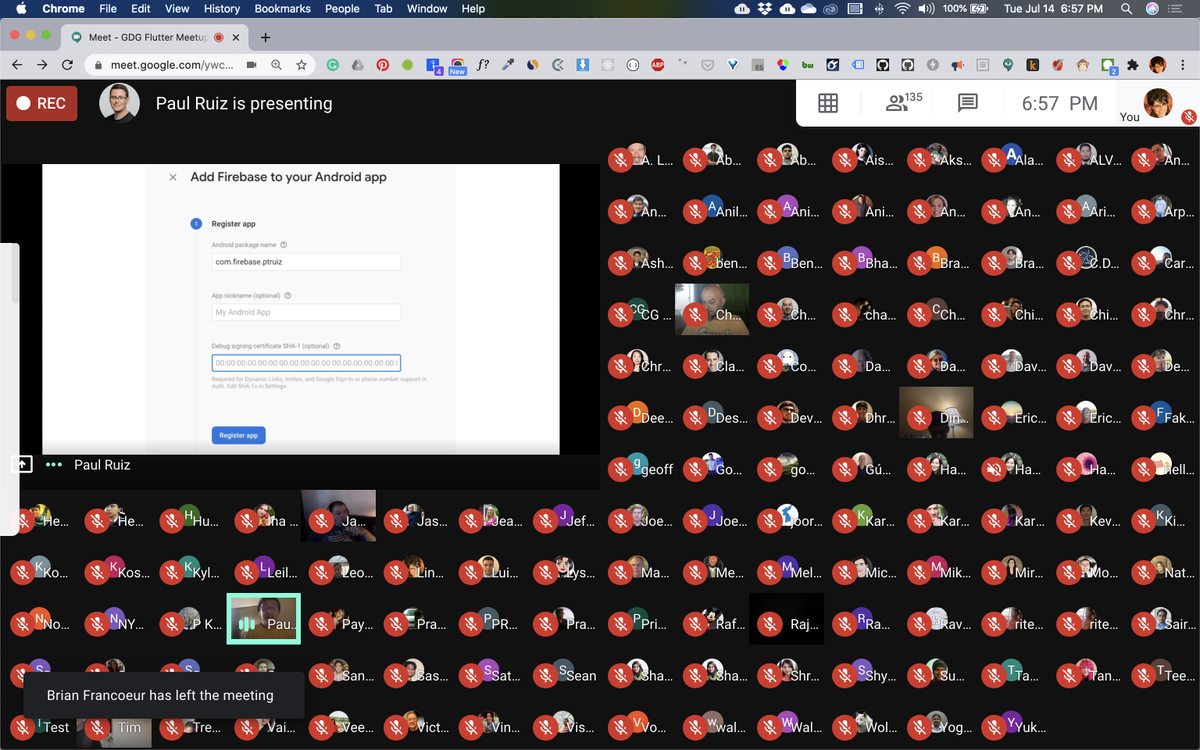This screenshot has height=750, width=1200.
Task: Click the muted mic on geoff's tile
Action: (620, 470)
